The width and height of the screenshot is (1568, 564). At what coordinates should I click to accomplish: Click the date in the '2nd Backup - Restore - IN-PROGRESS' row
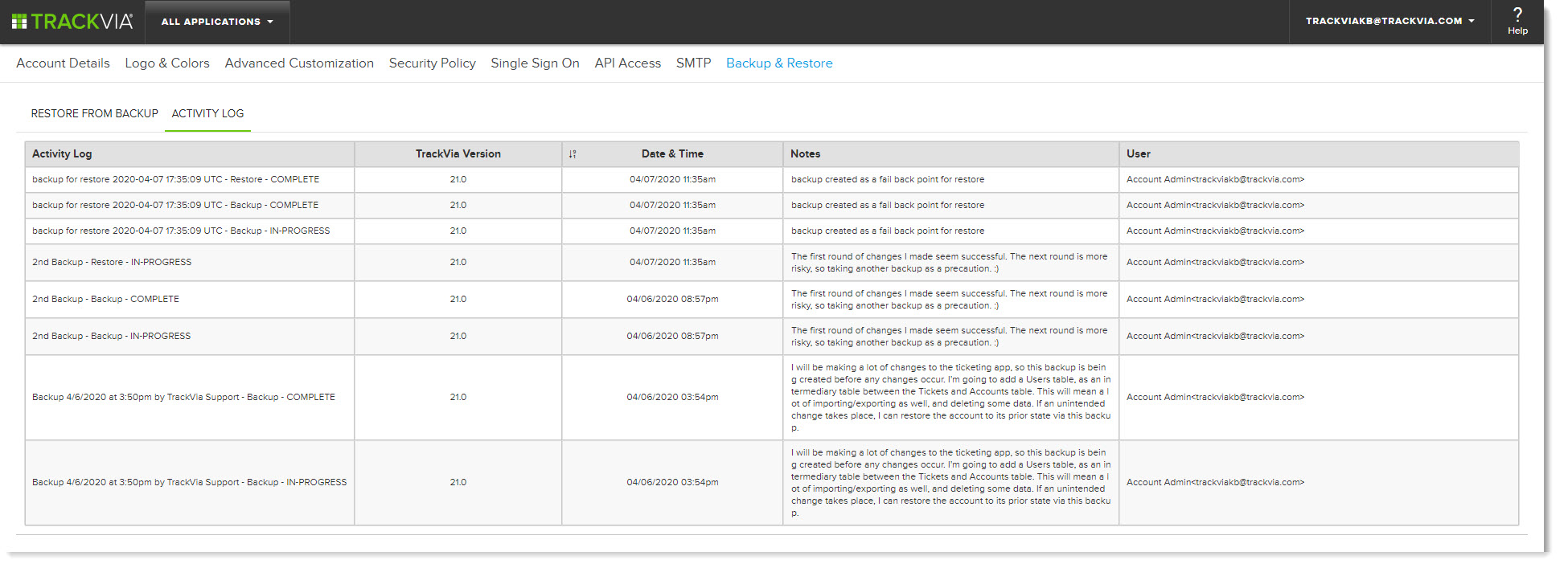coord(672,263)
